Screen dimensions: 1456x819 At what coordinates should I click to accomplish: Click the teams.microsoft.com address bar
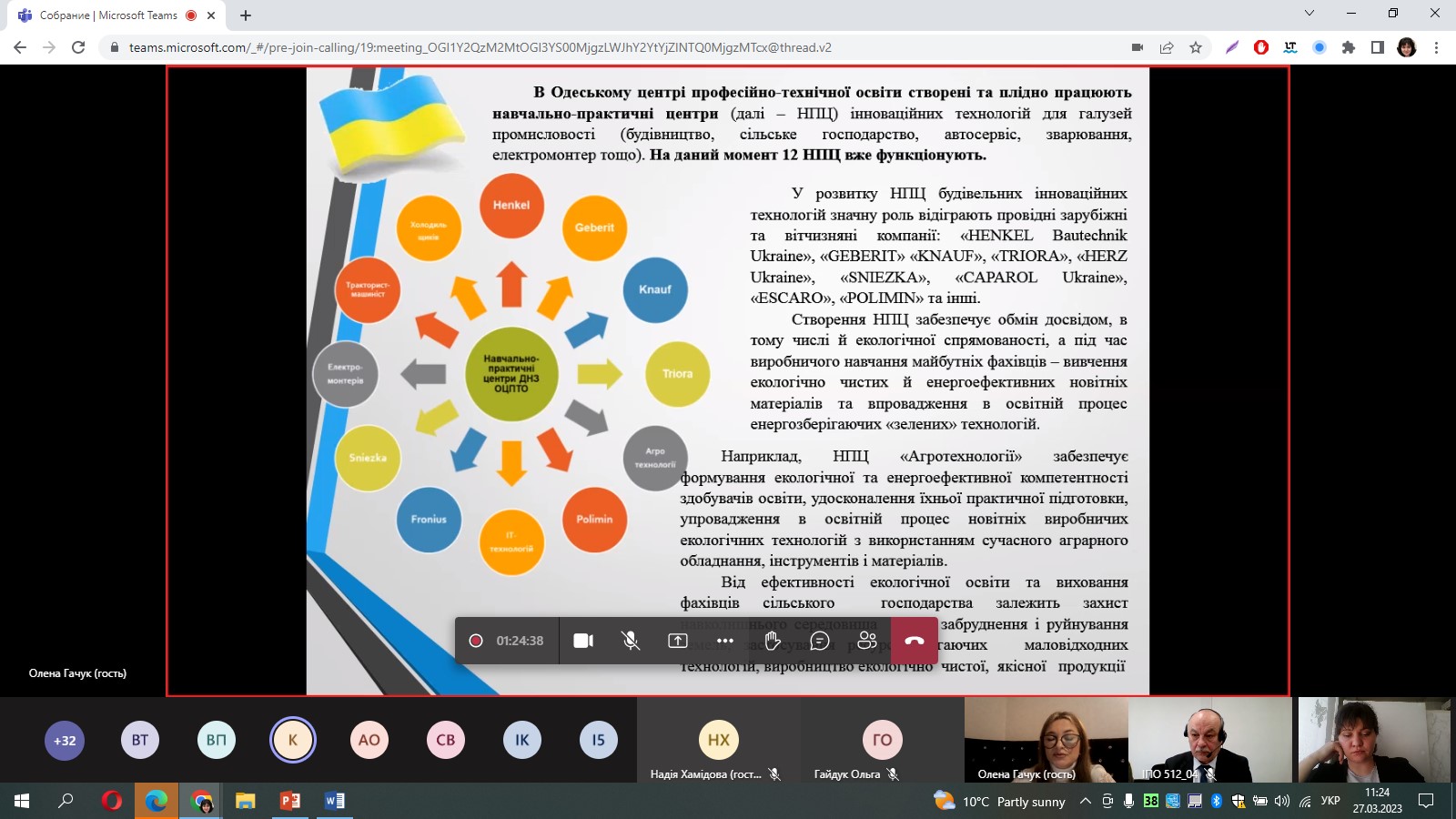pyautogui.click(x=480, y=47)
